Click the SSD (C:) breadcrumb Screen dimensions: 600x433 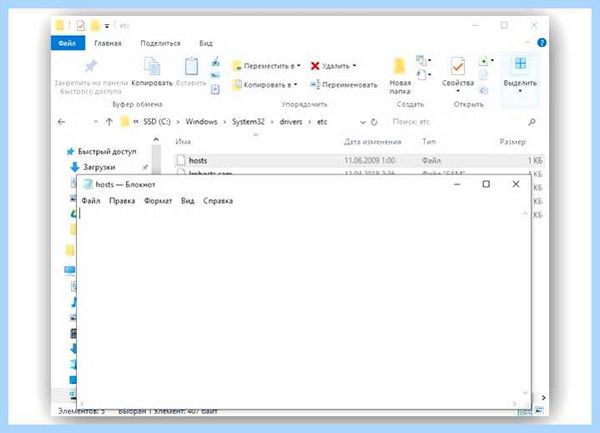(x=157, y=122)
